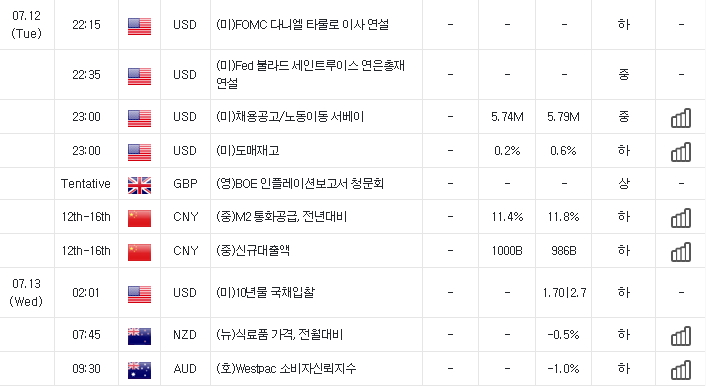This screenshot has width=706, height=386.
Task: Click the New Zealand flag at 07:45
Action: click(x=140, y=336)
